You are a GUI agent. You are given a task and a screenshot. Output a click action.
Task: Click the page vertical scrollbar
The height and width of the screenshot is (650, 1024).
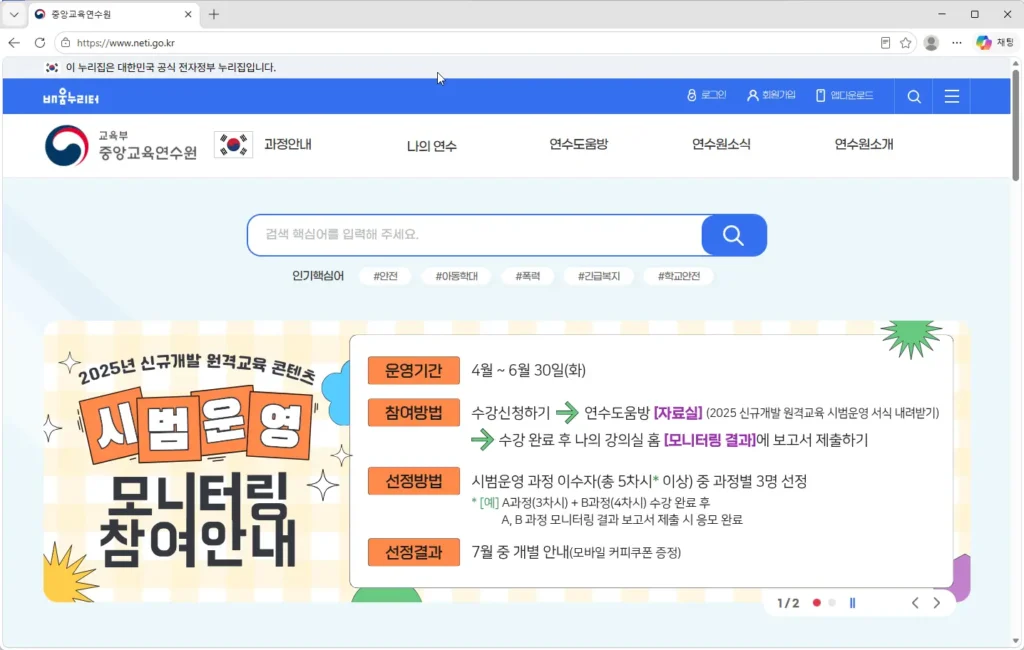[1016, 125]
